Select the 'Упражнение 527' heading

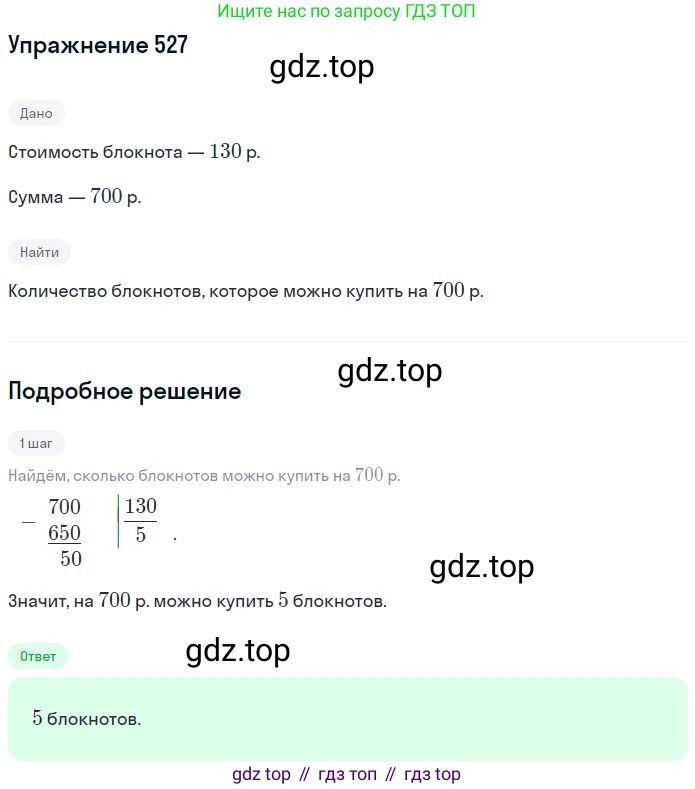[98, 45]
